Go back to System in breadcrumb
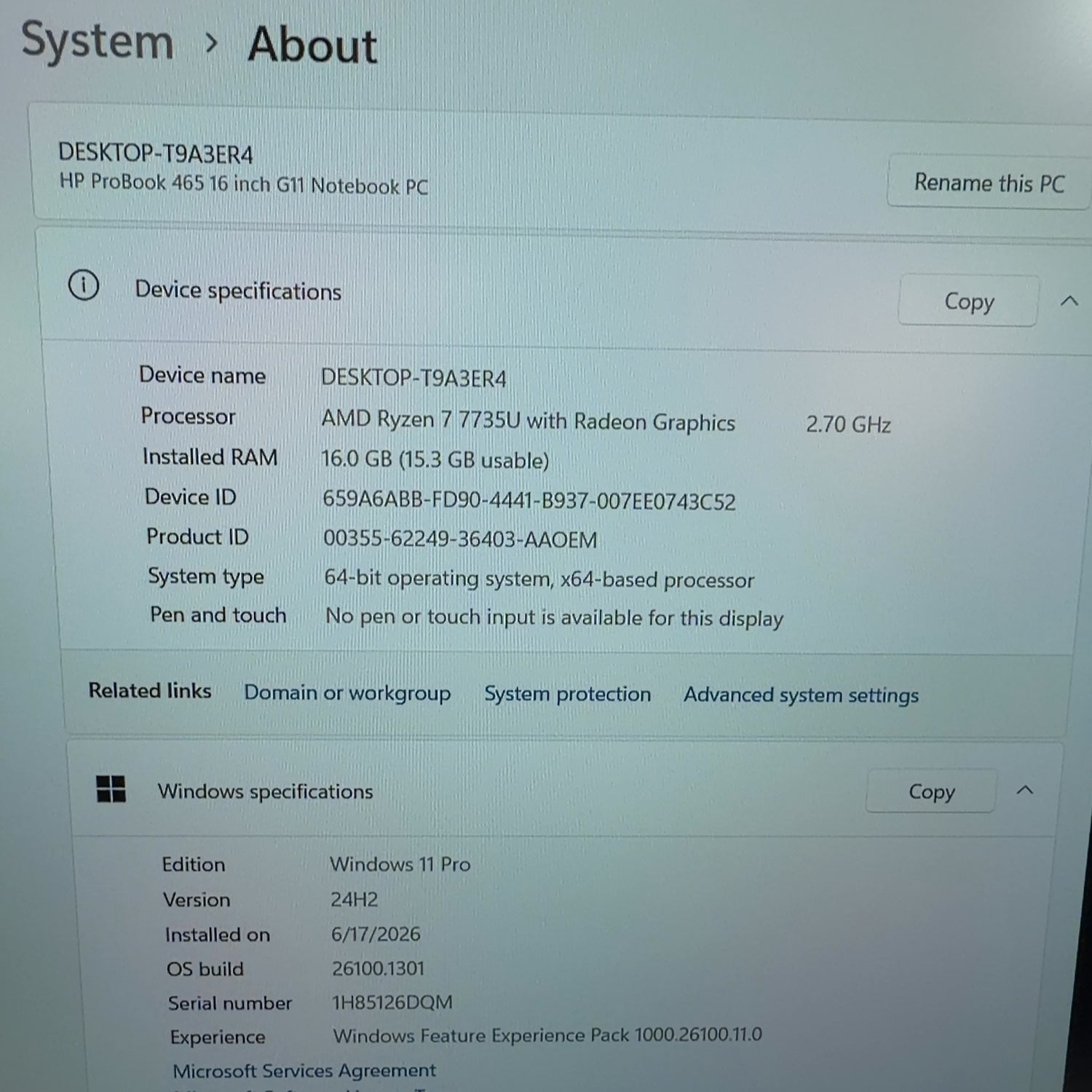The width and height of the screenshot is (1092, 1092). click(x=98, y=41)
